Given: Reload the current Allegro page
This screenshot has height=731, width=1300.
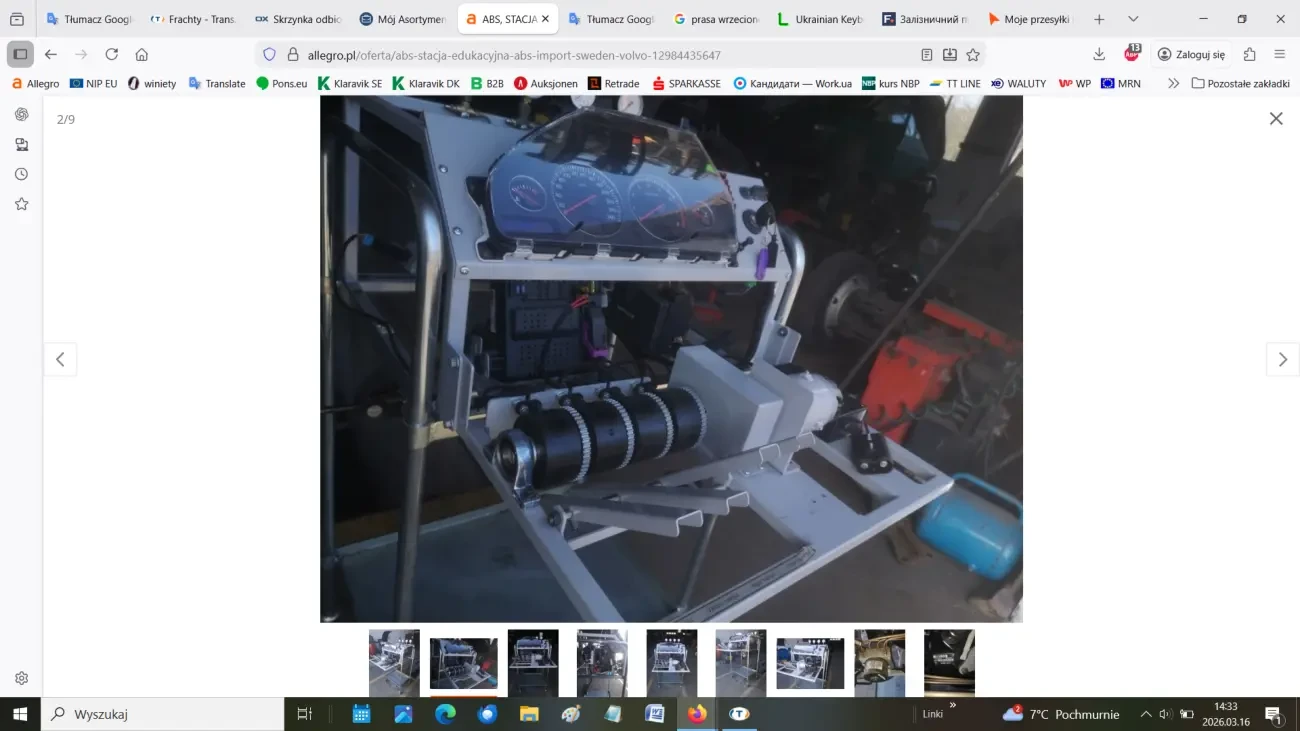Looking at the screenshot, I should tap(112, 55).
